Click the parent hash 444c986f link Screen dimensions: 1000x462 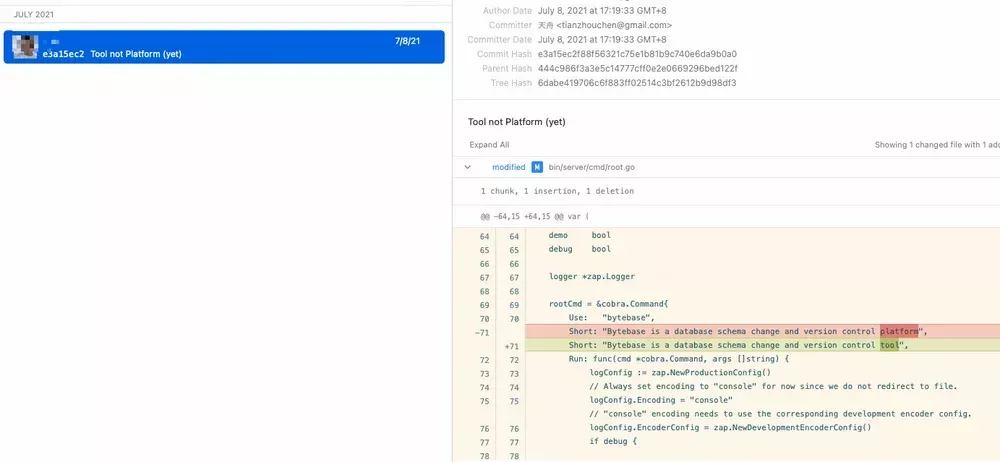637,68
